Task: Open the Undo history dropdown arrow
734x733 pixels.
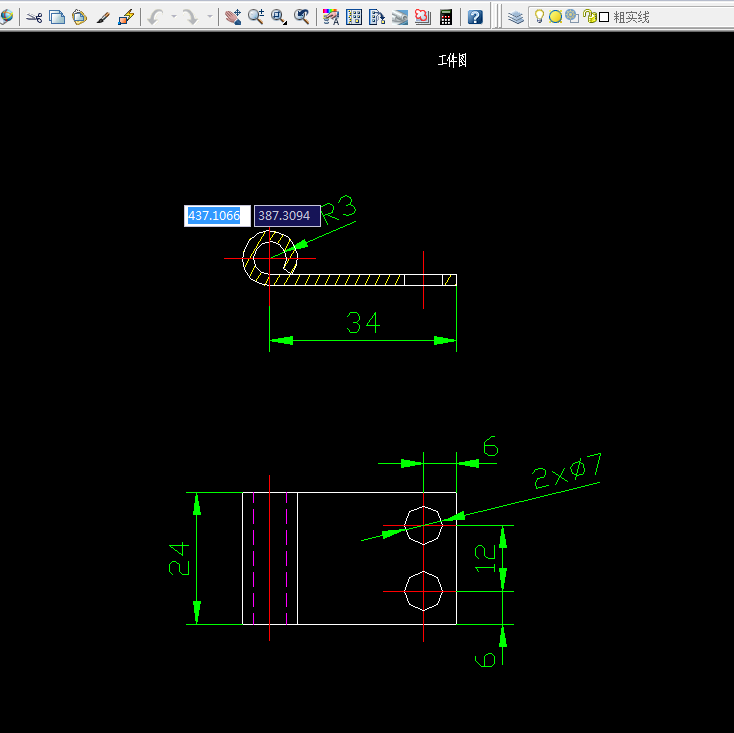Action: [174, 17]
